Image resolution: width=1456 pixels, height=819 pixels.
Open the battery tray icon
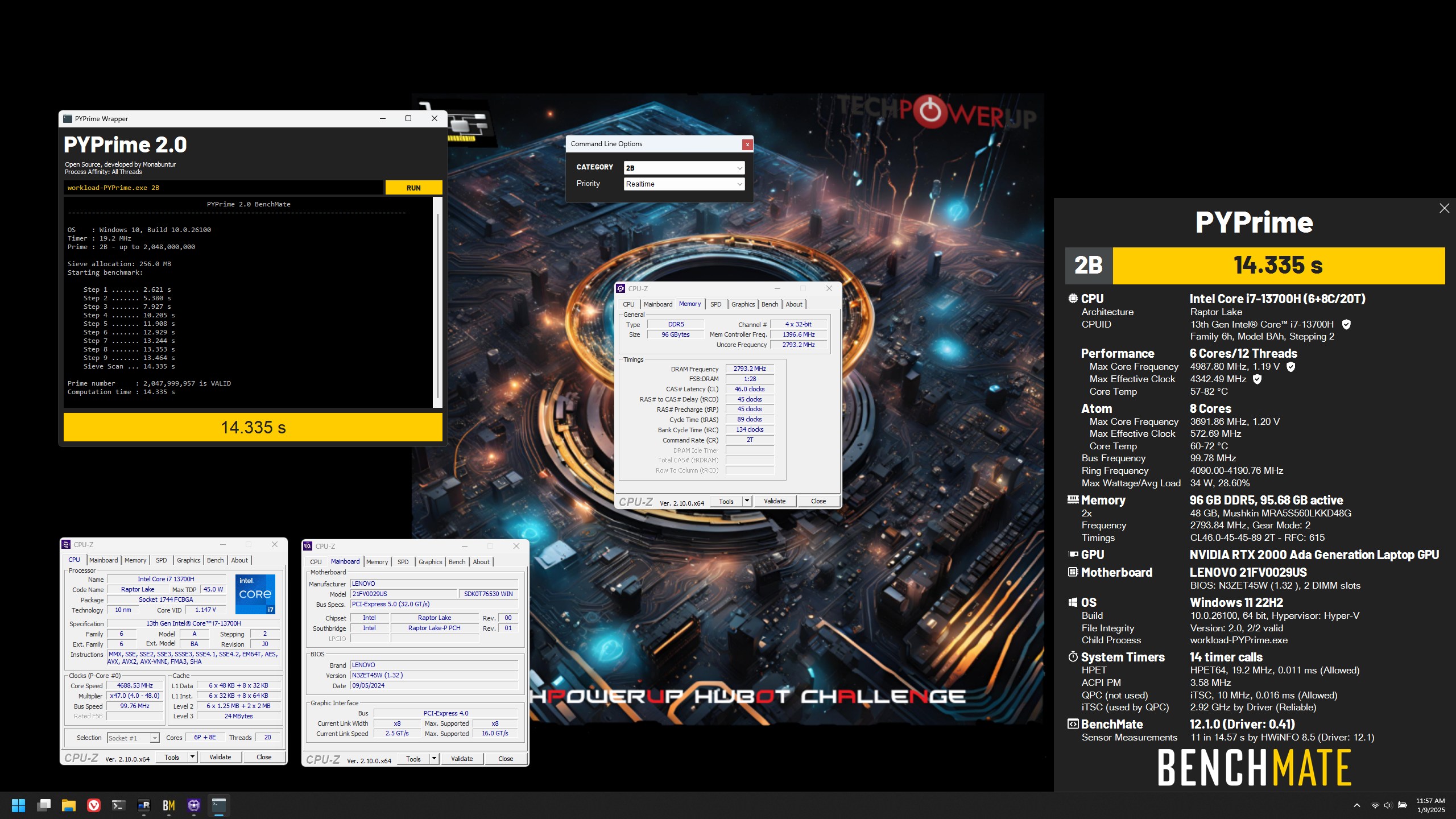click(1403, 805)
